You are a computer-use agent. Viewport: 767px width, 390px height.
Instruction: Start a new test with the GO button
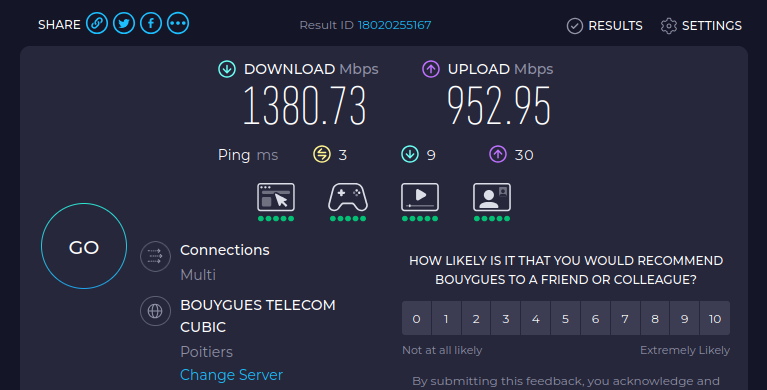coord(84,246)
